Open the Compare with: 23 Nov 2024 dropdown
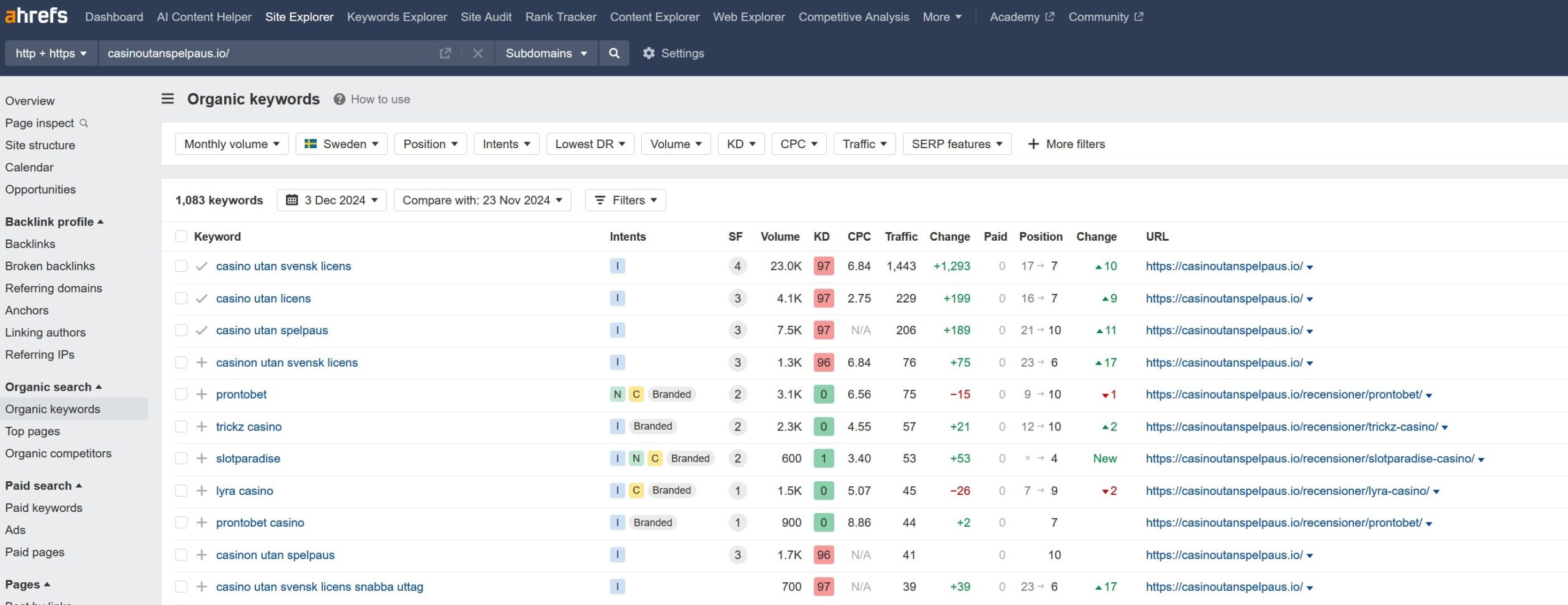The image size is (1568, 605). 482,200
